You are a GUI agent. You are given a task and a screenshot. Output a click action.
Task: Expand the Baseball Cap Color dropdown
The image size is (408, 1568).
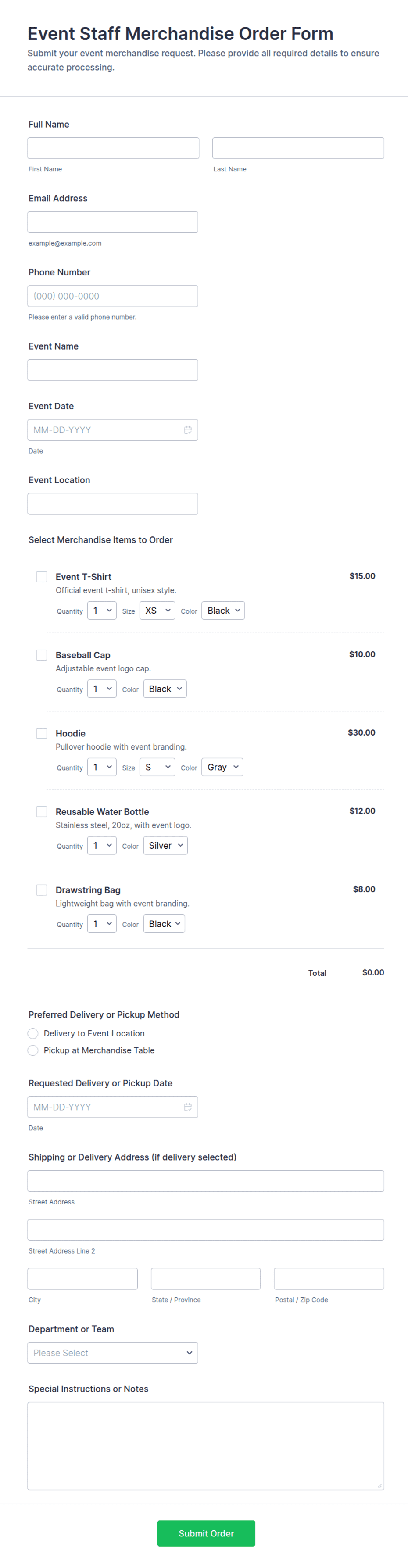click(x=165, y=689)
